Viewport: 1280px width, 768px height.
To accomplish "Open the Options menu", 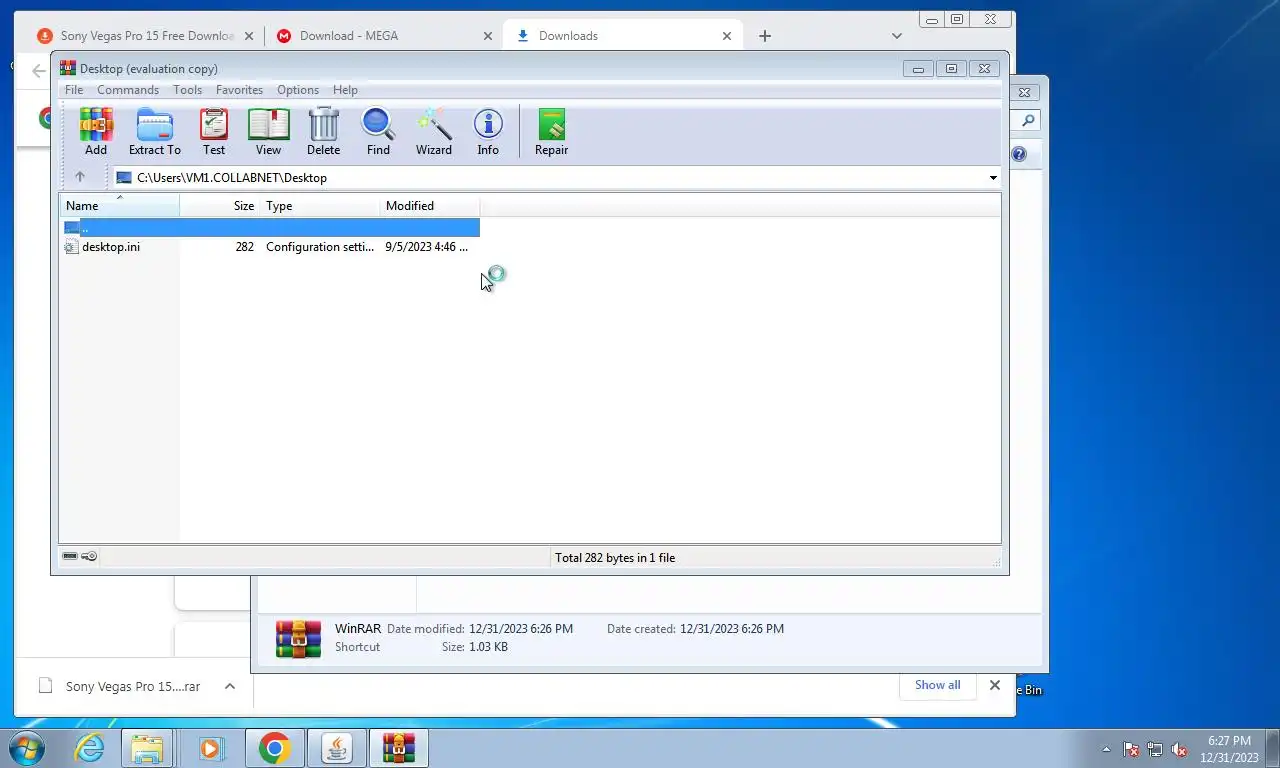I will [298, 90].
